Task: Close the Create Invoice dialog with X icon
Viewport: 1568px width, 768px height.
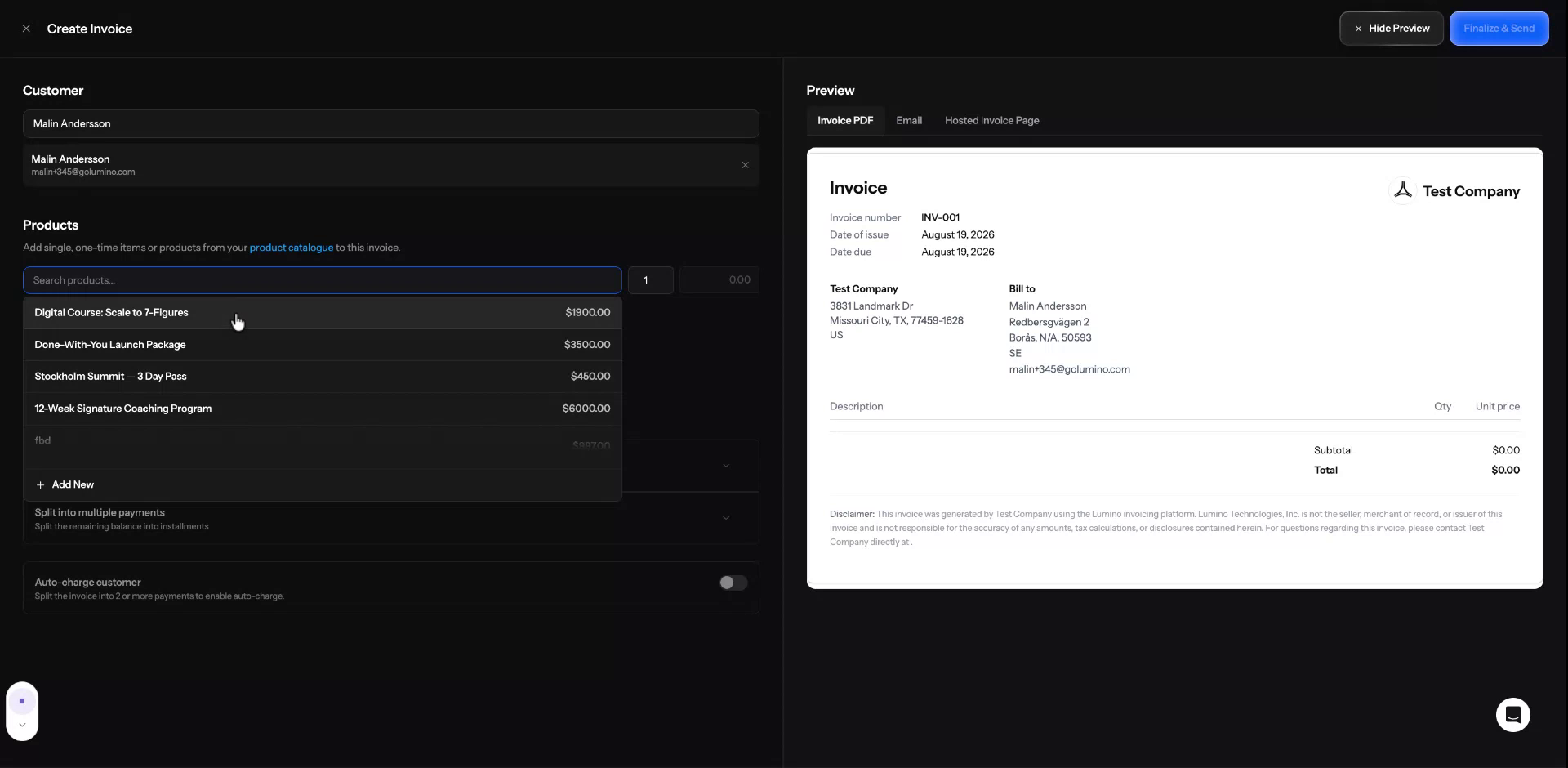Action: (26, 29)
